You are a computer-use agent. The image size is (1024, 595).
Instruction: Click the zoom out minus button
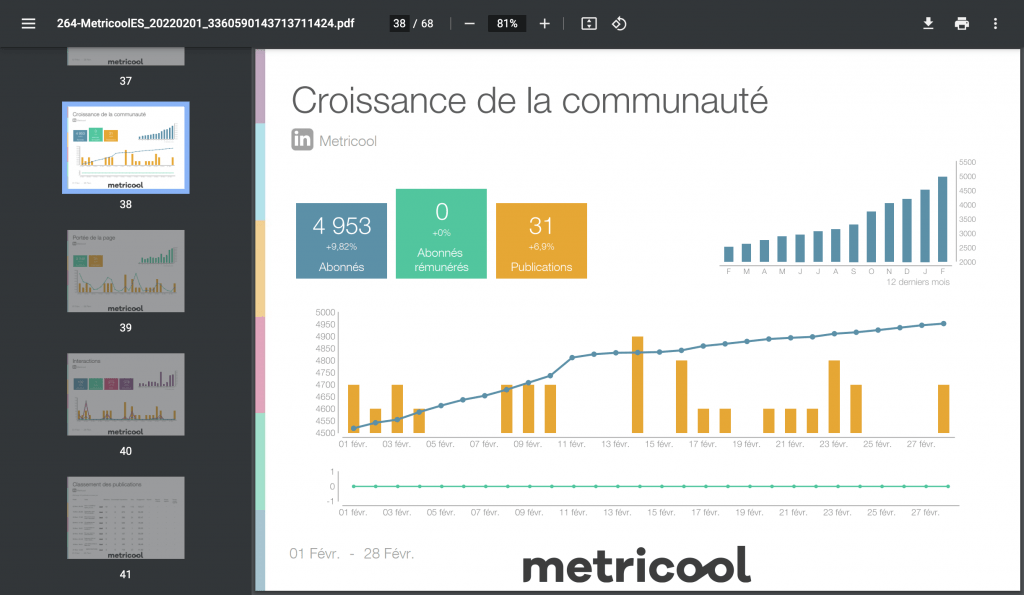coord(469,23)
